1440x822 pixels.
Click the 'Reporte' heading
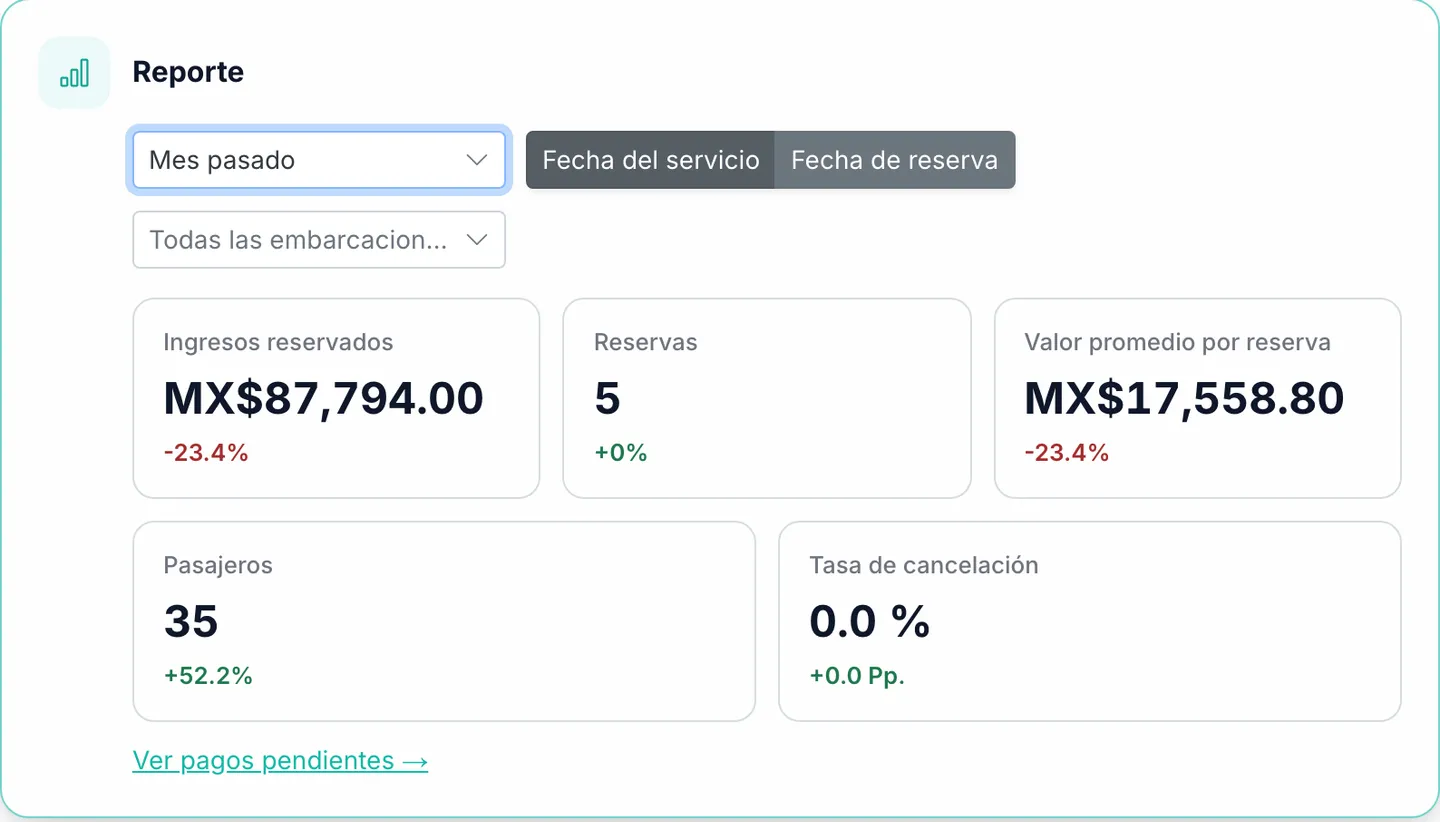[x=188, y=73]
